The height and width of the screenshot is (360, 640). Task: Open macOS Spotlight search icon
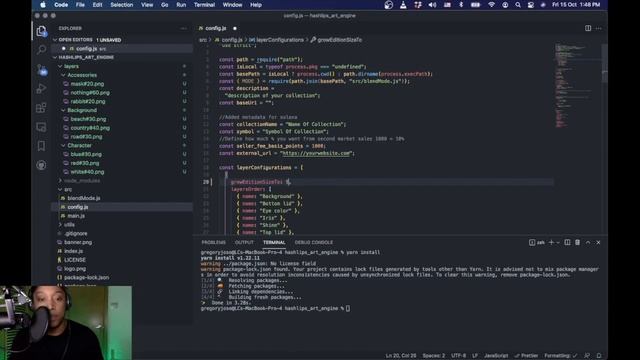(518, 5)
